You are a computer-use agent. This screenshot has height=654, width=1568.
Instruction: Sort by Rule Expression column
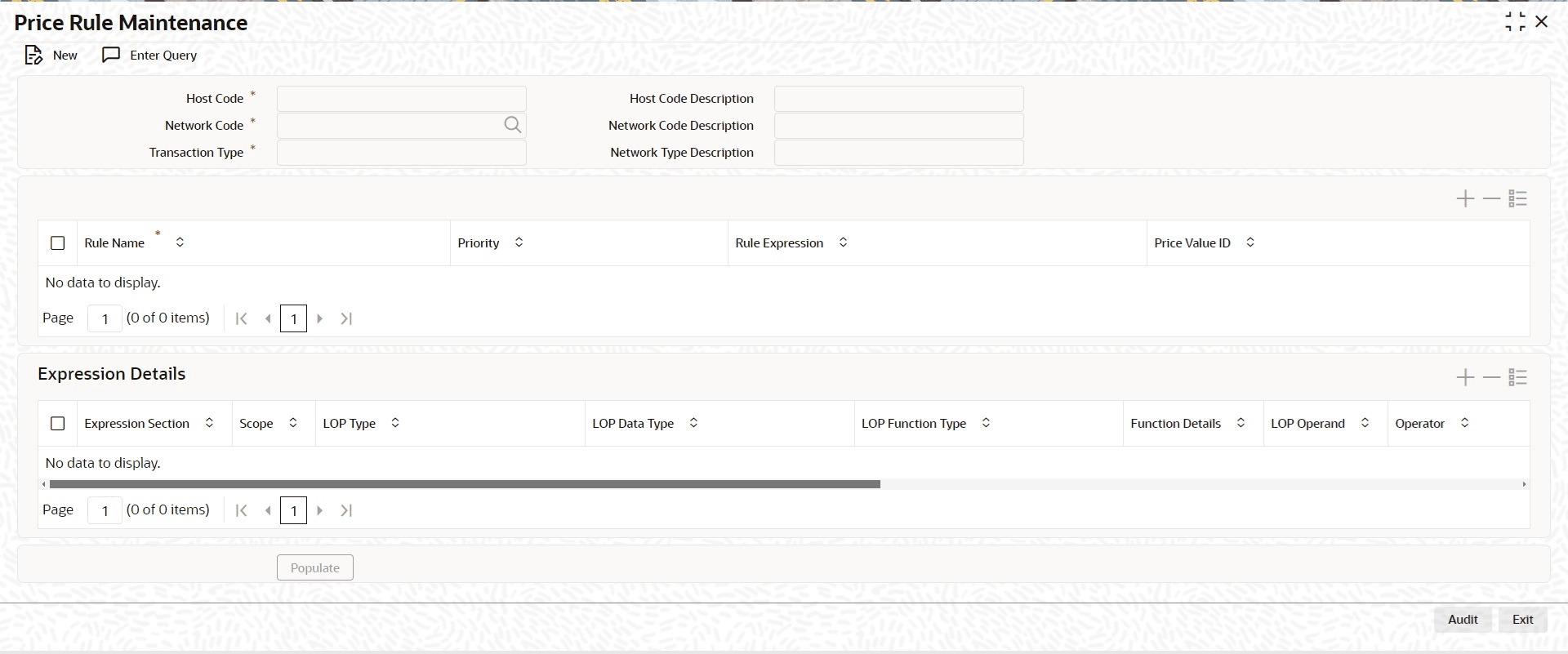843,242
